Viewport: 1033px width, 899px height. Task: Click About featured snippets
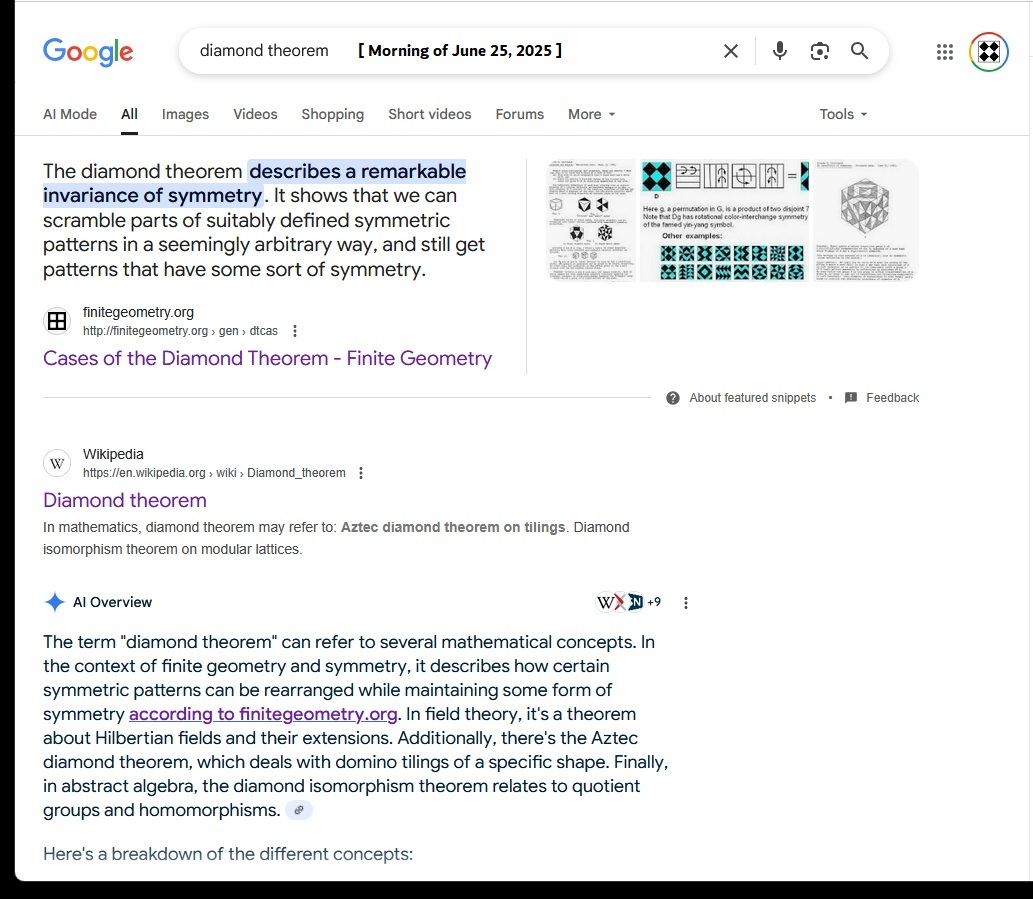point(751,398)
